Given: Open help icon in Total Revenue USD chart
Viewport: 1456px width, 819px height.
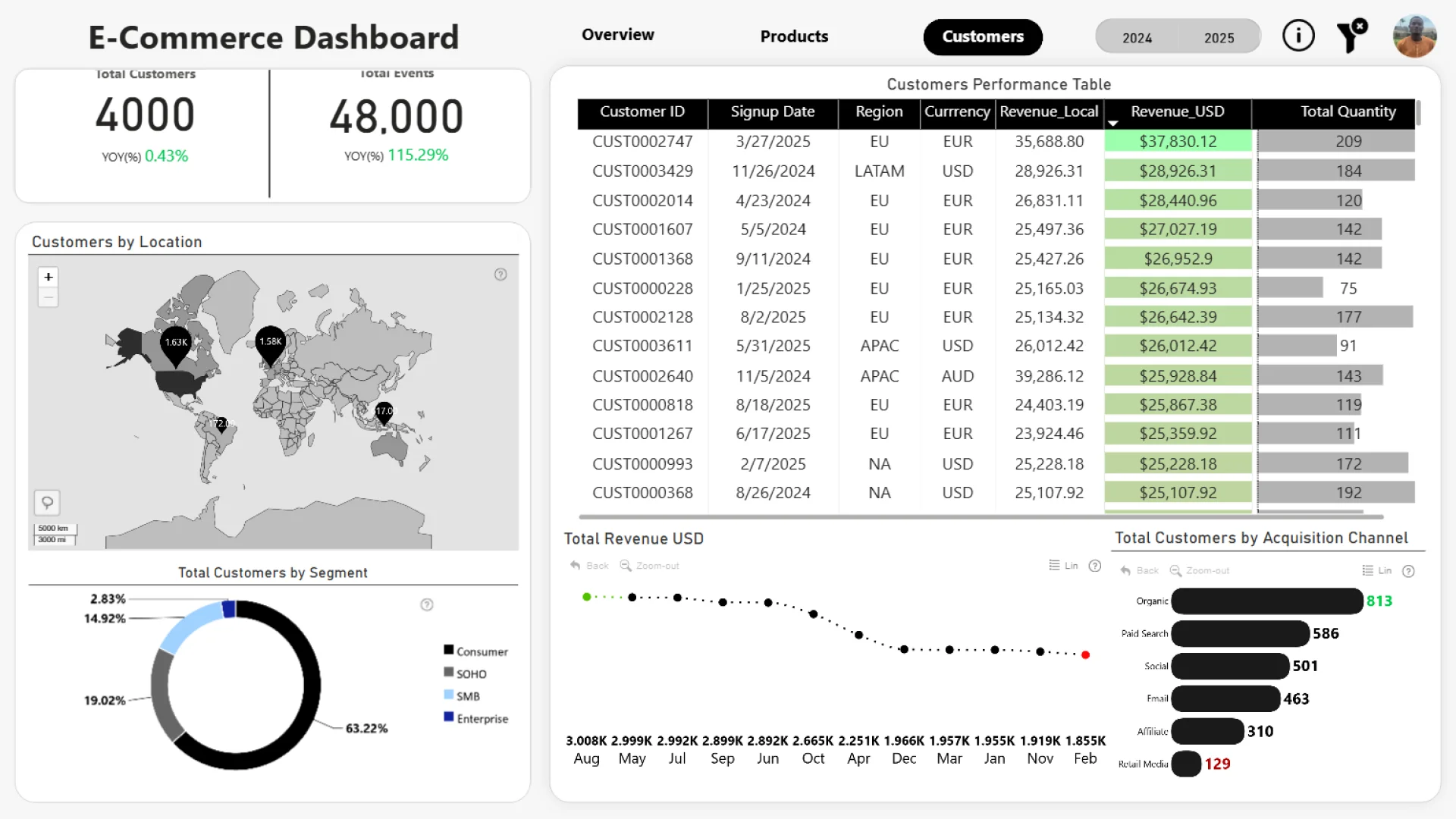Looking at the screenshot, I should pyautogui.click(x=1095, y=566).
